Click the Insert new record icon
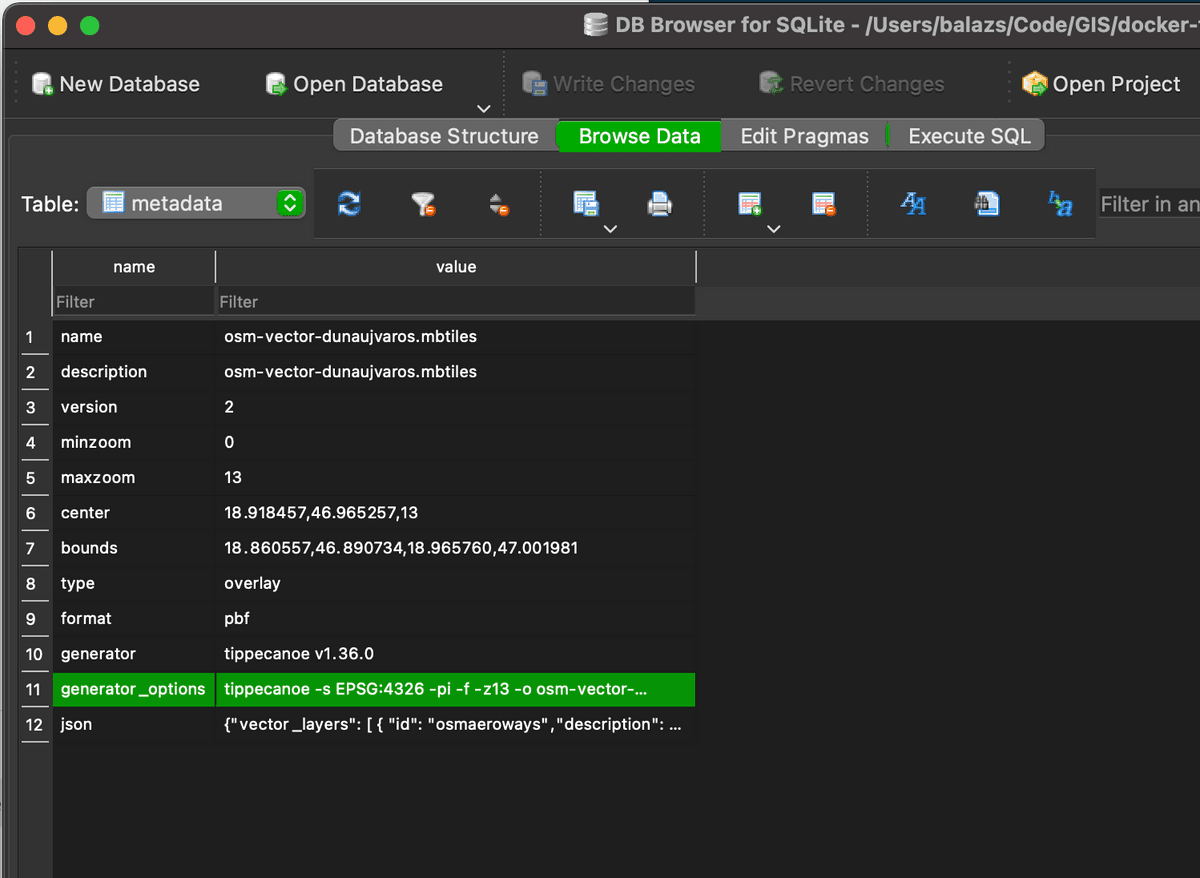Screen dimensions: 1200x878 pos(750,204)
